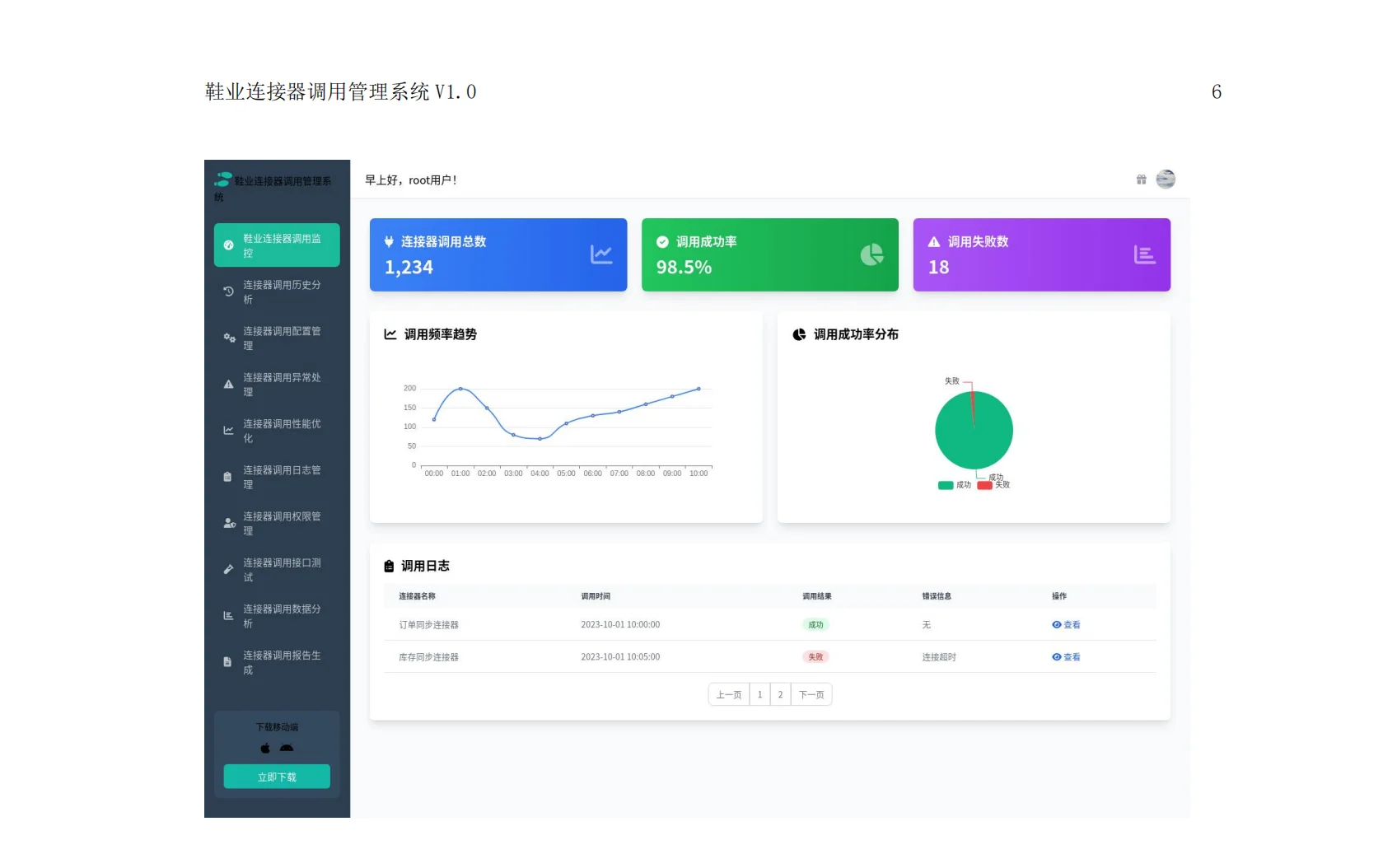Screen dimensions: 1397x868
Task: Select the 鞋业连接器调用监控 dashboard icon
Action: [227, 245]
